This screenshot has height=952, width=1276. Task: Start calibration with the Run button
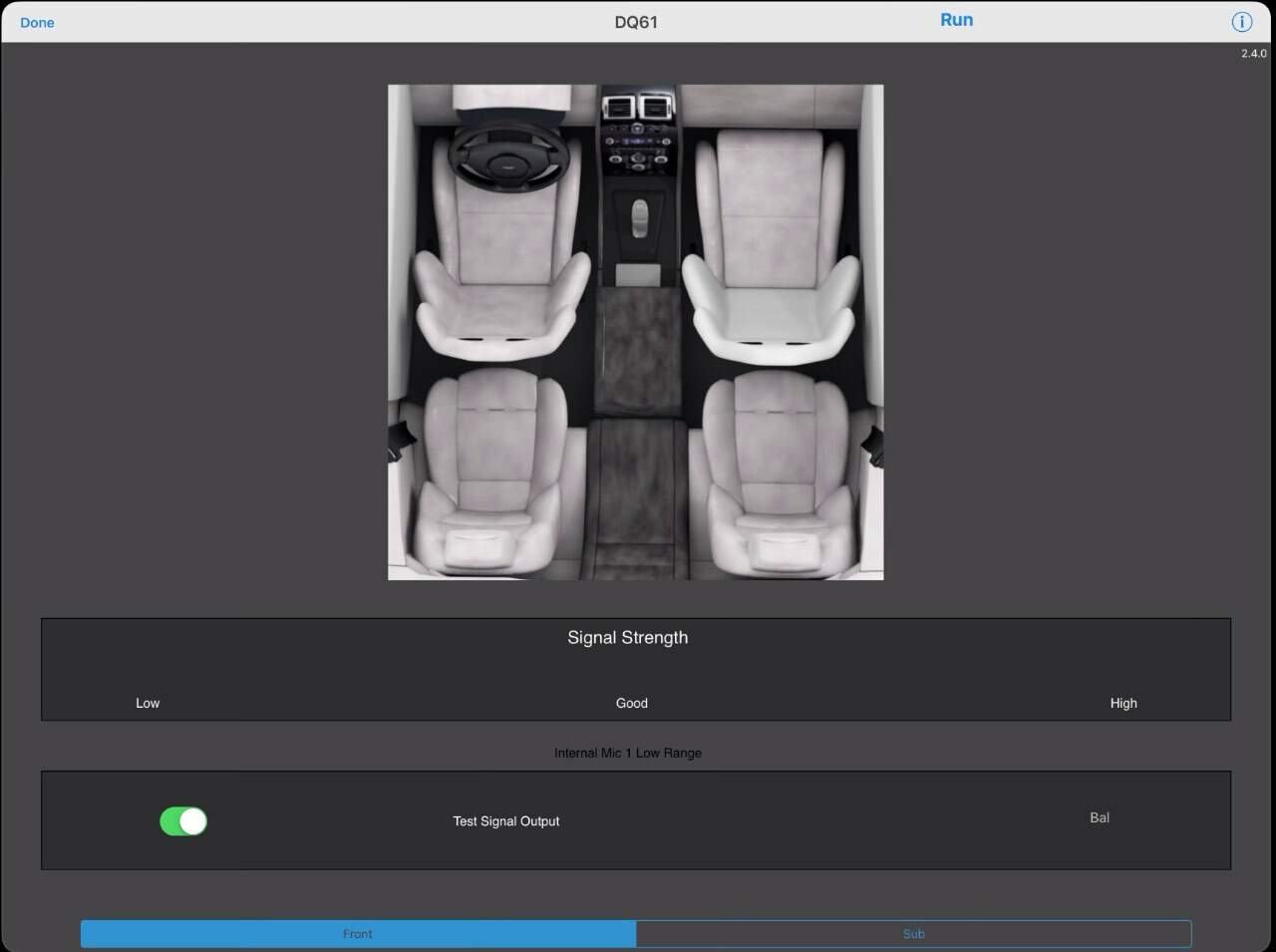956,20
